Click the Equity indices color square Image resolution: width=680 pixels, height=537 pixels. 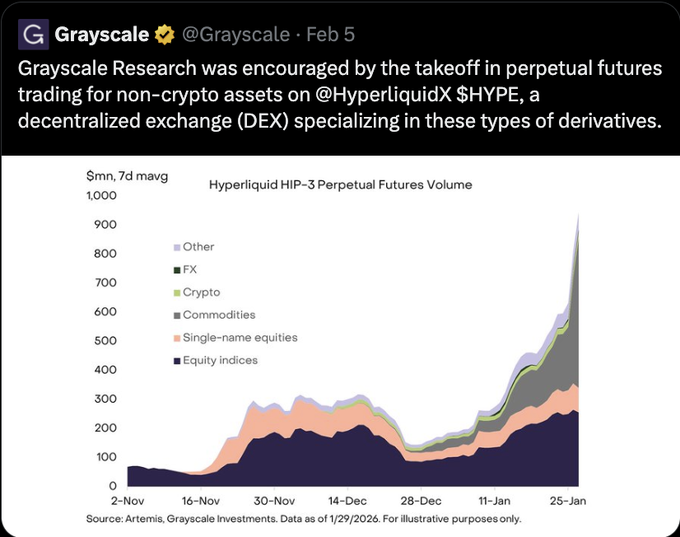[177, 360]
